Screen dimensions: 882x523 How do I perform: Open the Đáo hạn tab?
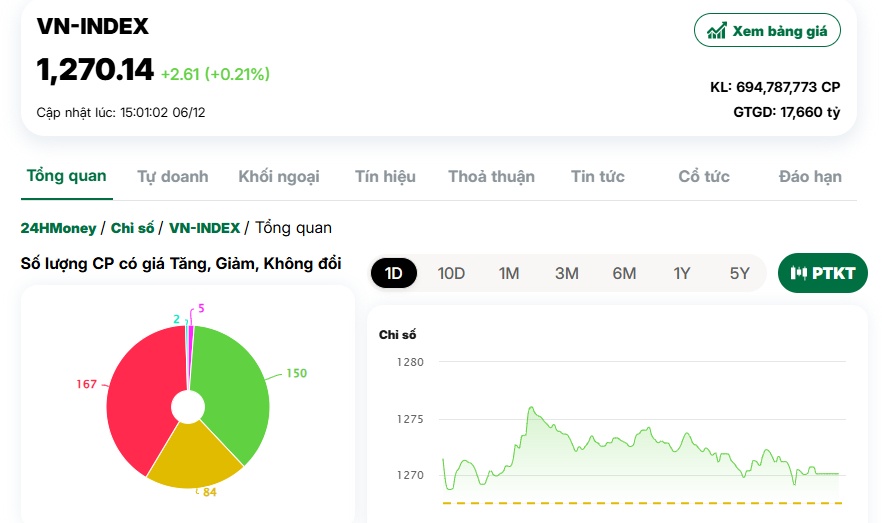811,177
